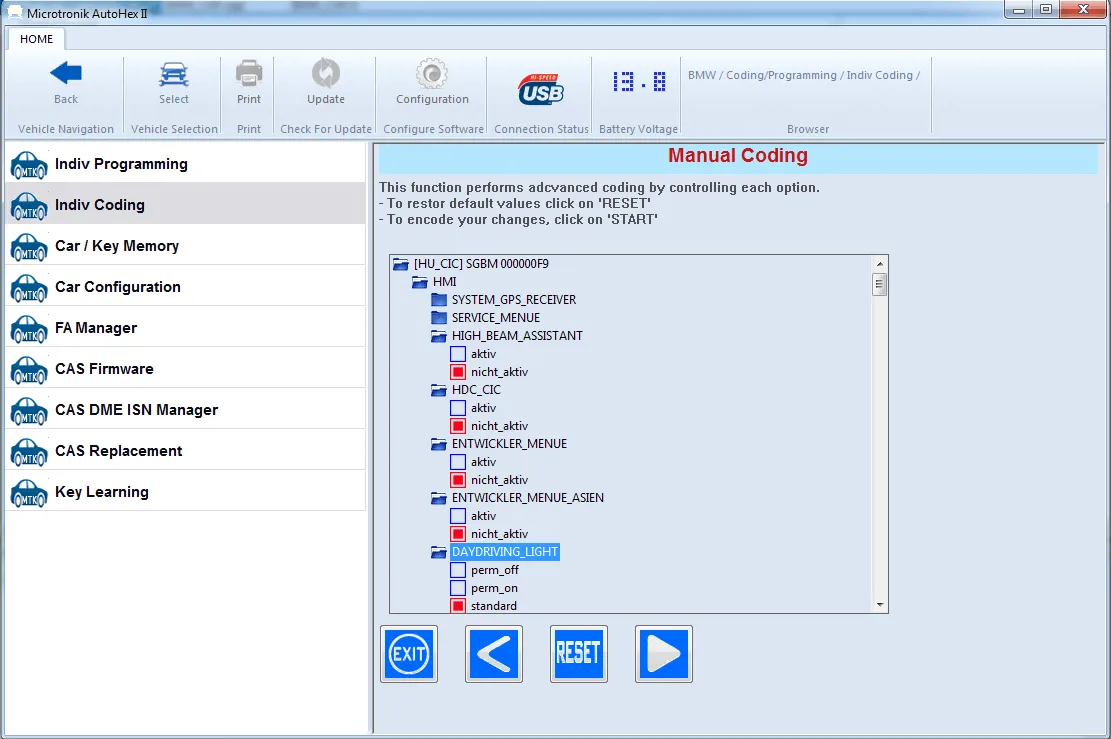Screen dimensions: 1111x739
Task: Select the perm_off checkbox
Action: point(458,570)
